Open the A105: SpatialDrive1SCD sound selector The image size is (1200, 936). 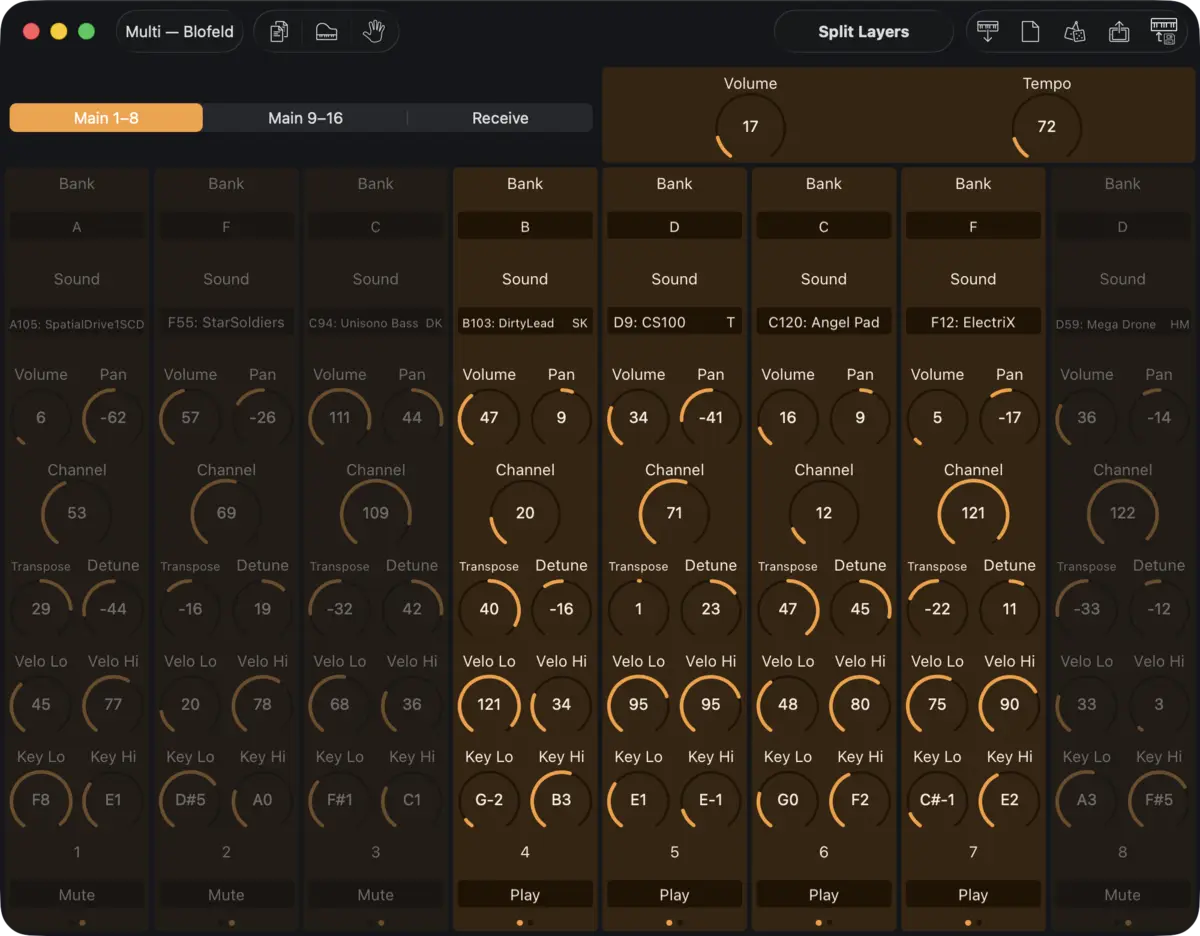(77, 322)
